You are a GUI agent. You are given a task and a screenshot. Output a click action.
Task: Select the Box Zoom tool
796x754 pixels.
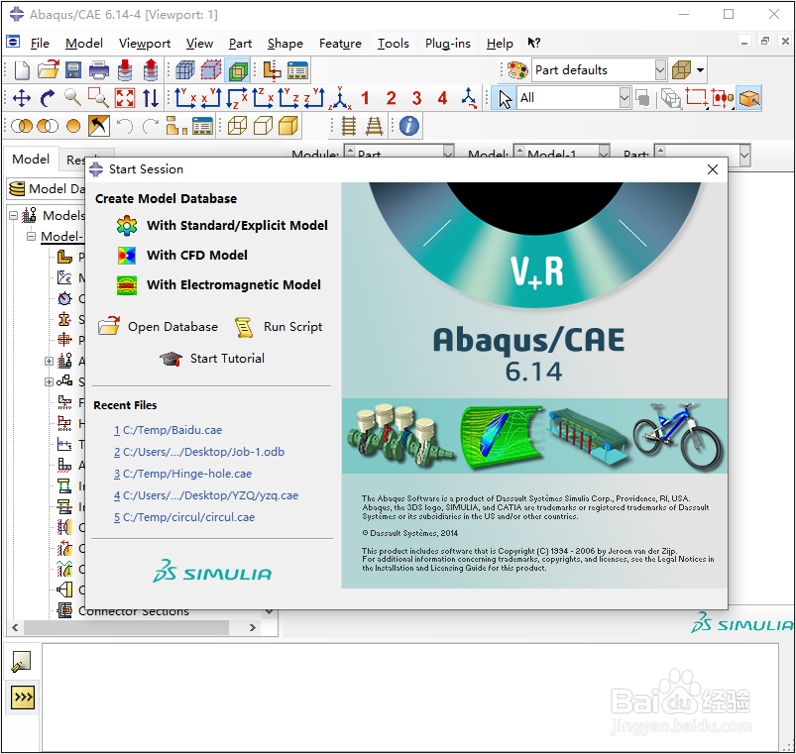pyautogui.click(x=98, y=97)
